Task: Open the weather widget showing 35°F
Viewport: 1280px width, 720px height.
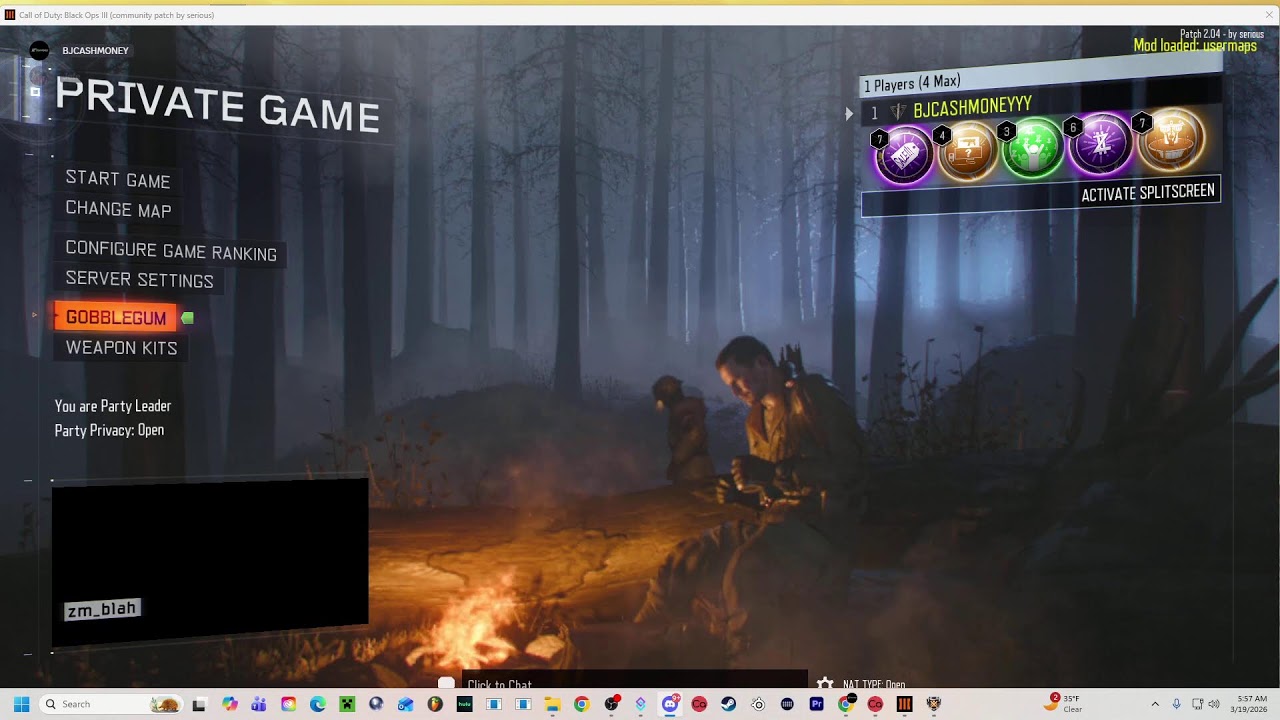Action: [x=1063, y=704]
